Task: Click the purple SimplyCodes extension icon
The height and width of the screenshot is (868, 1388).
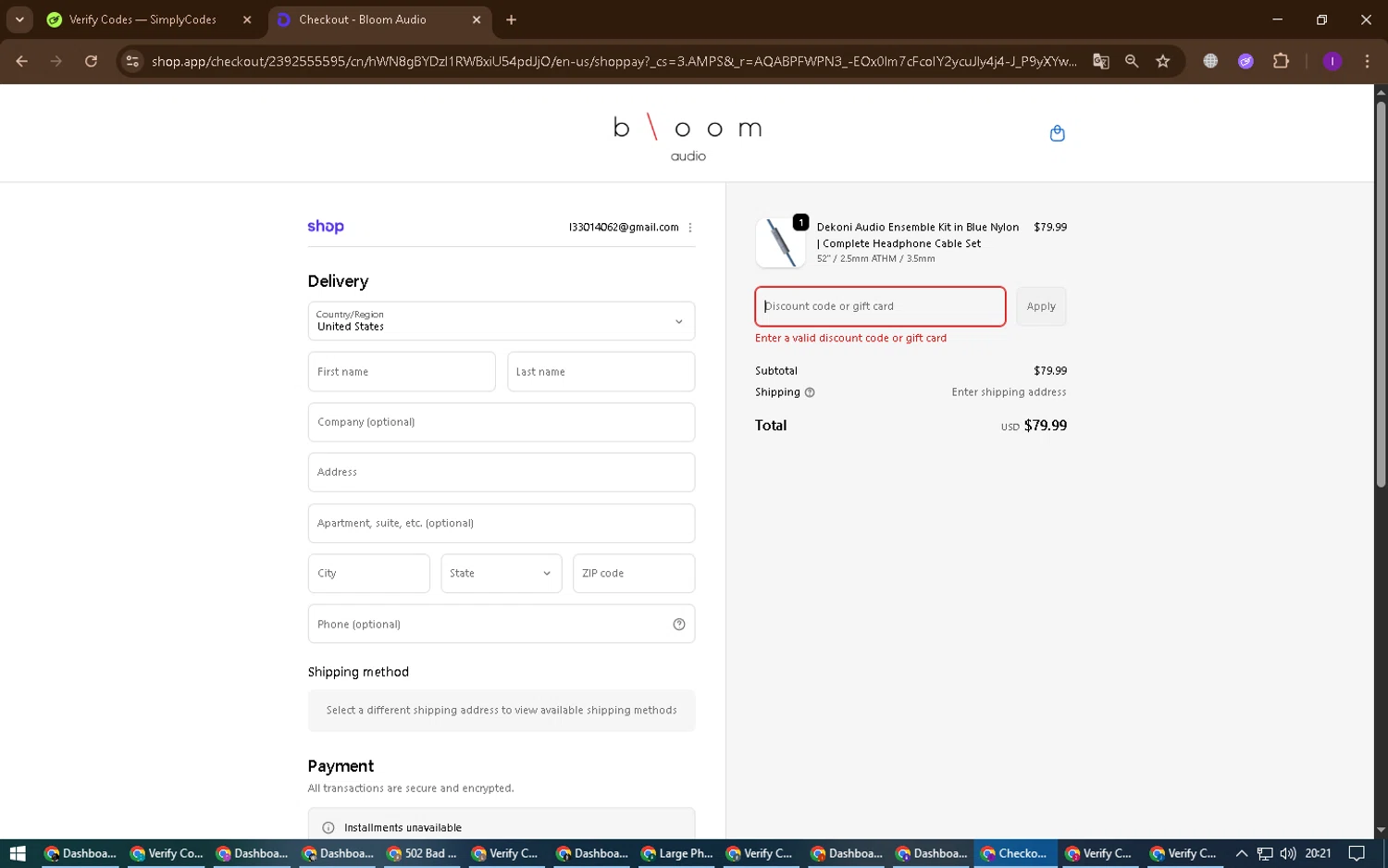Action: pyautogui.click(x=1245, y=61)
